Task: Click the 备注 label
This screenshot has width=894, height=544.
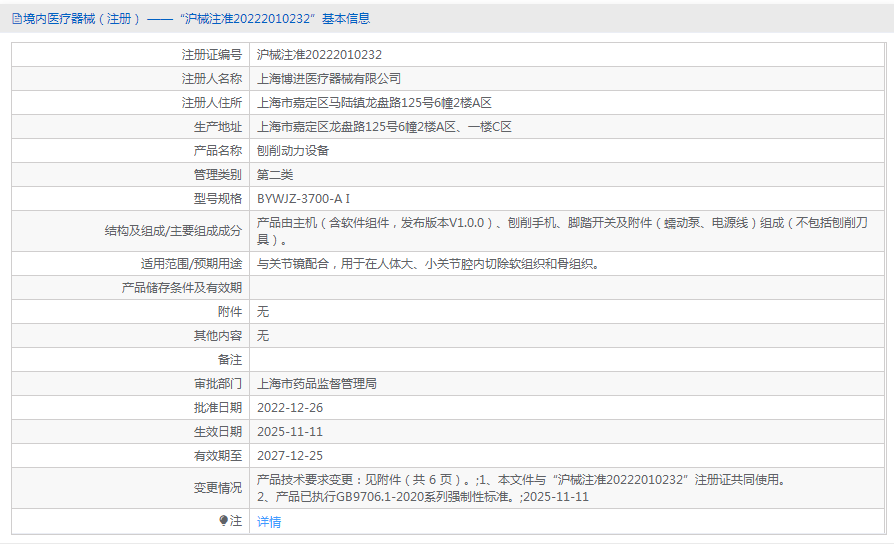Action: [x=230, y=360]
